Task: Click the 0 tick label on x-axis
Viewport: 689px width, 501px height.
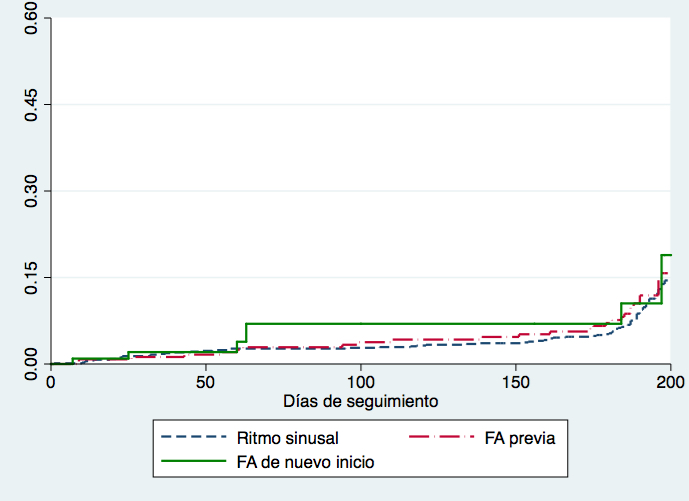Action: coord(51,381)
